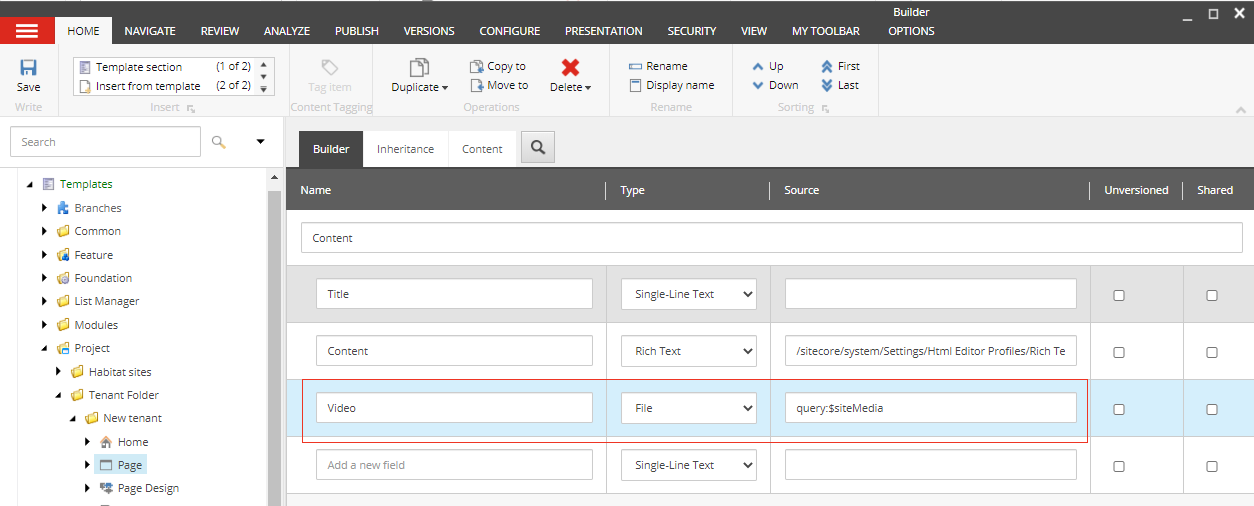Expand the Branches node arrow
The height and width of the screenshot is (506, 1254).
44,208
